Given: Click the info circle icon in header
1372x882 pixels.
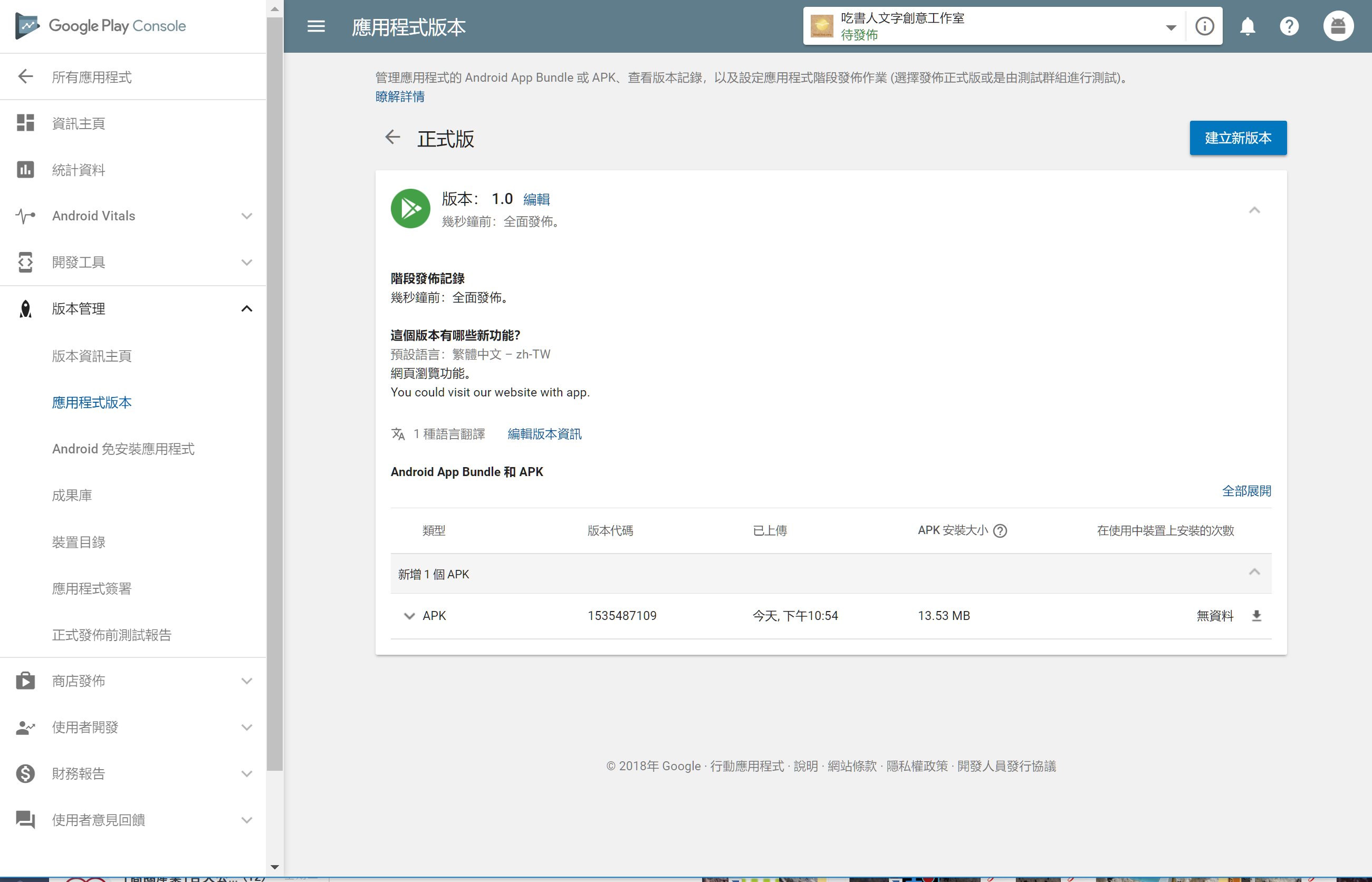Looking at the screenshot, I should (1204, 26).
